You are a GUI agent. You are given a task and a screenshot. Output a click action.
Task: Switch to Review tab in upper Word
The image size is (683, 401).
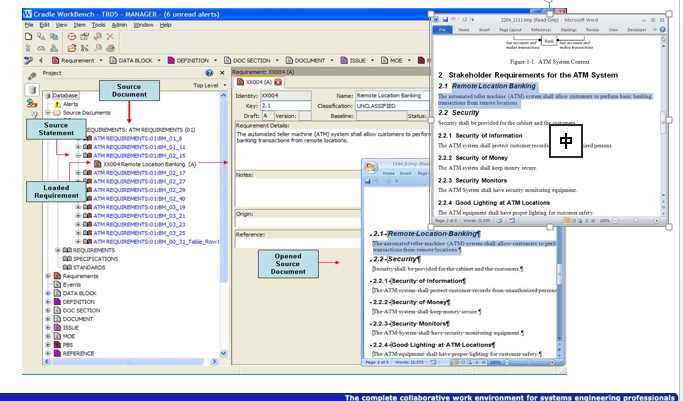(x=592, y=30)
